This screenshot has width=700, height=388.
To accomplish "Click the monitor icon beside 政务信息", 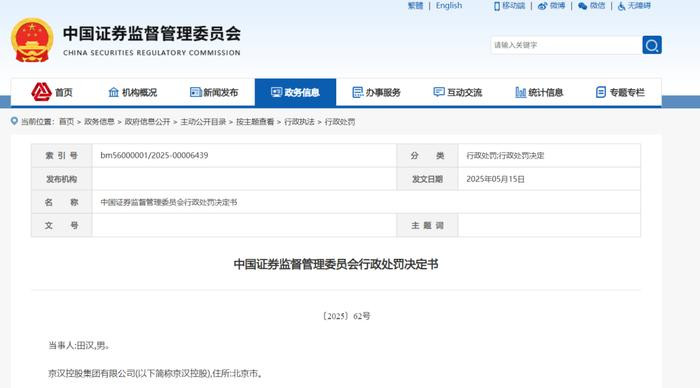I will [276, 92].
